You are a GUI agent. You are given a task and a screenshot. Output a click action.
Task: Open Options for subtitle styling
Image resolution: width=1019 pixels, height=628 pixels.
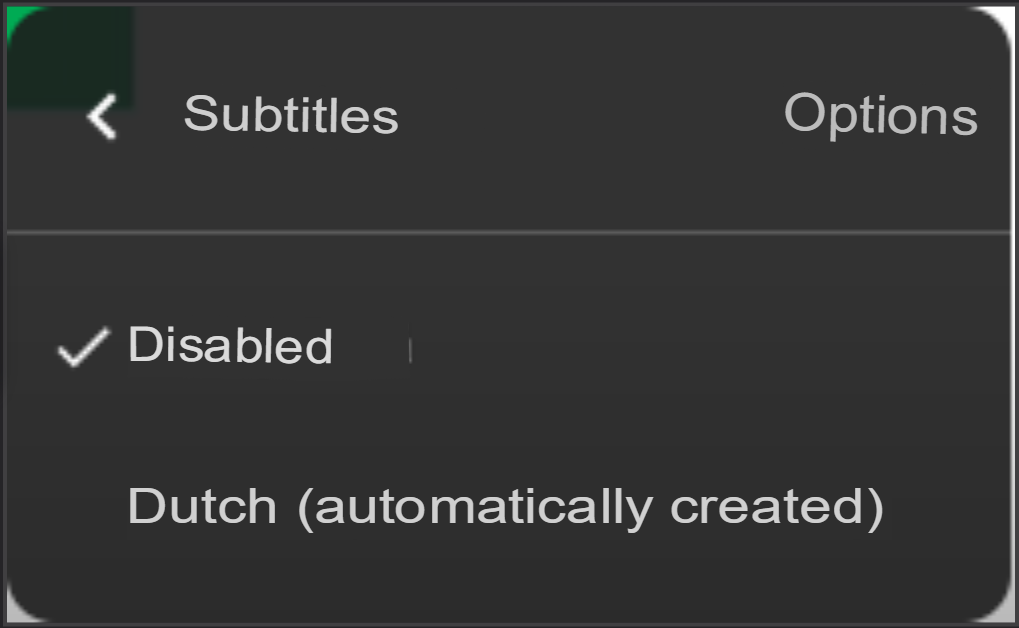coord(880,115)
